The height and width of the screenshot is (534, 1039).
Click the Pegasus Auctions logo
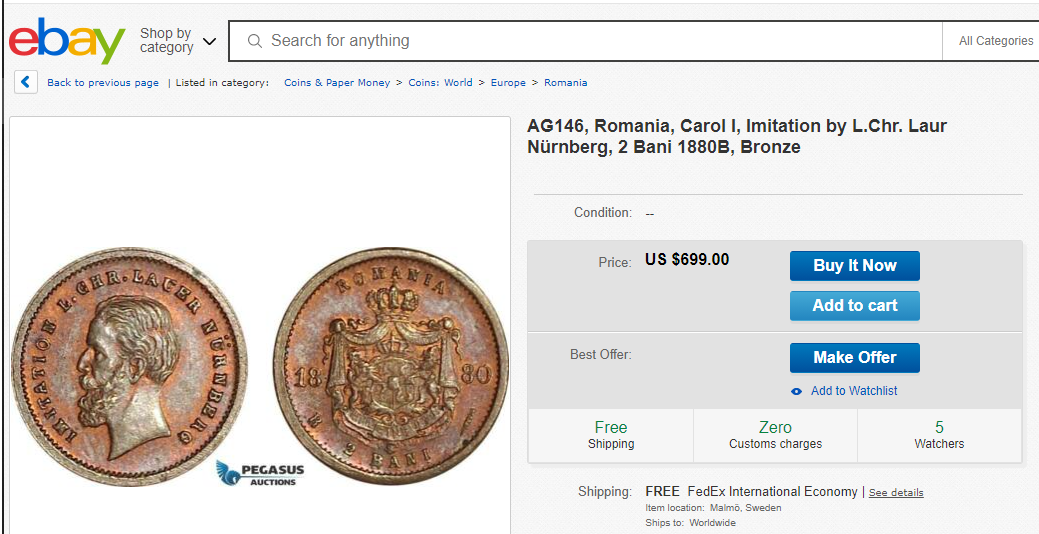[x=259, y=473]
